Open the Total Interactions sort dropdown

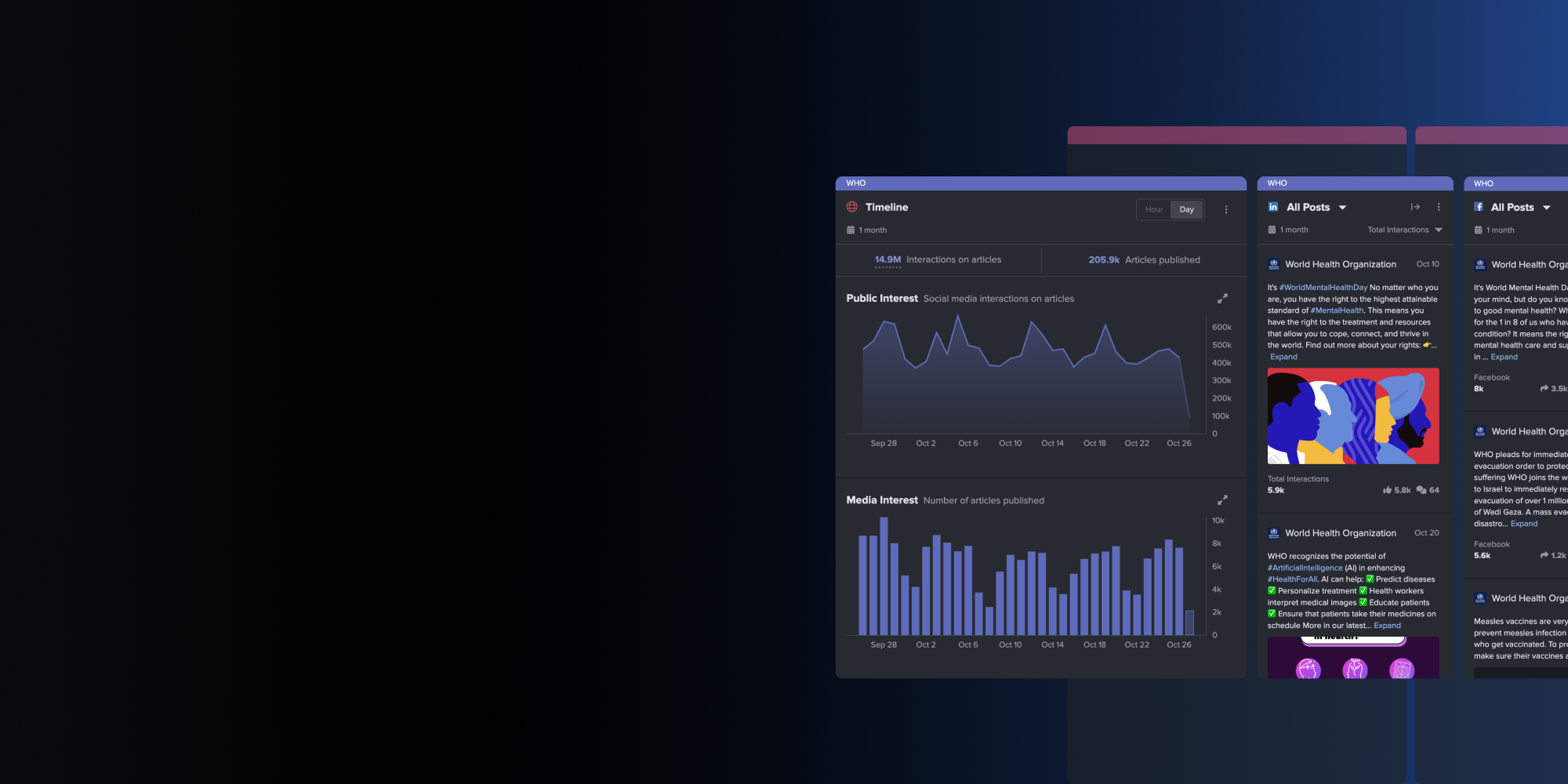click(x=1404, y=230)
